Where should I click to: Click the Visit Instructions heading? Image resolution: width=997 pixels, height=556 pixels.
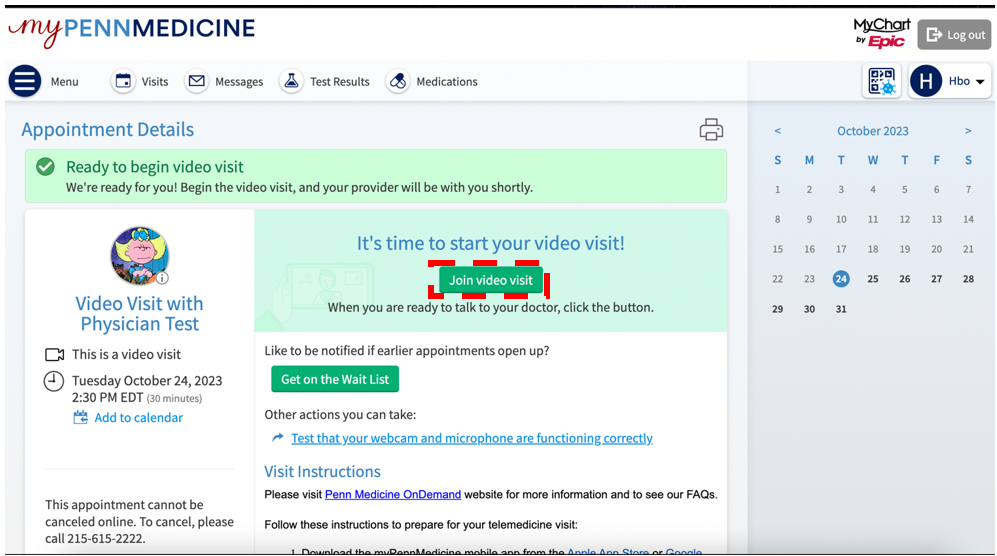pos(322,471)
